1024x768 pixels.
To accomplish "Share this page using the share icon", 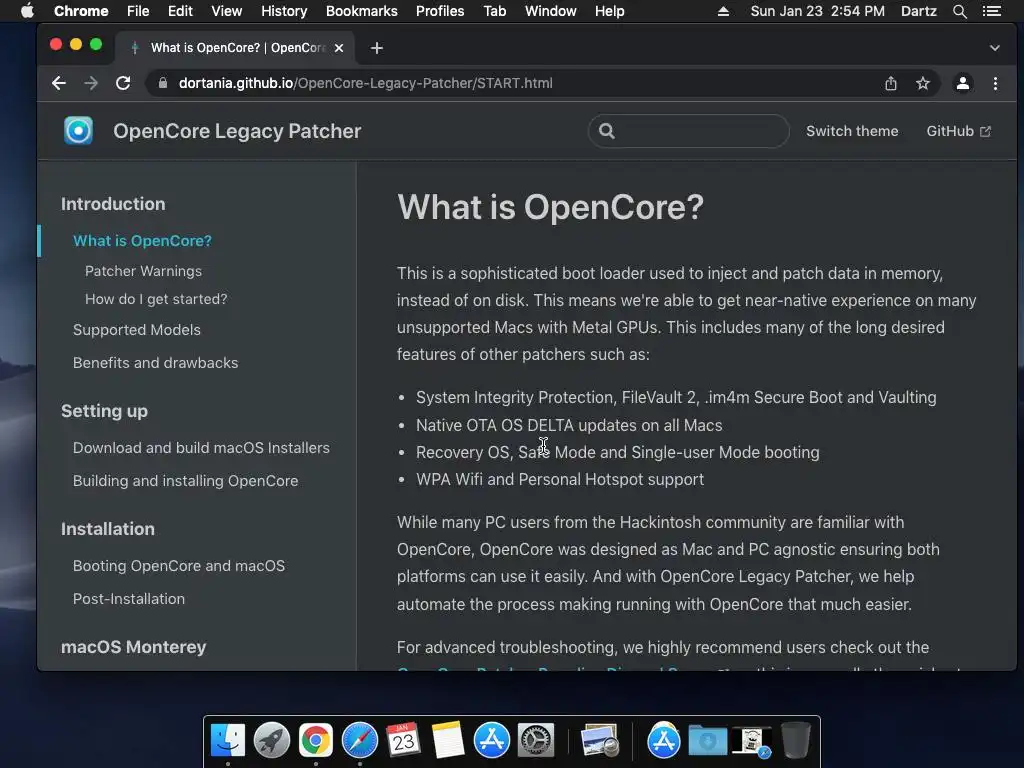I will [891, 83].
